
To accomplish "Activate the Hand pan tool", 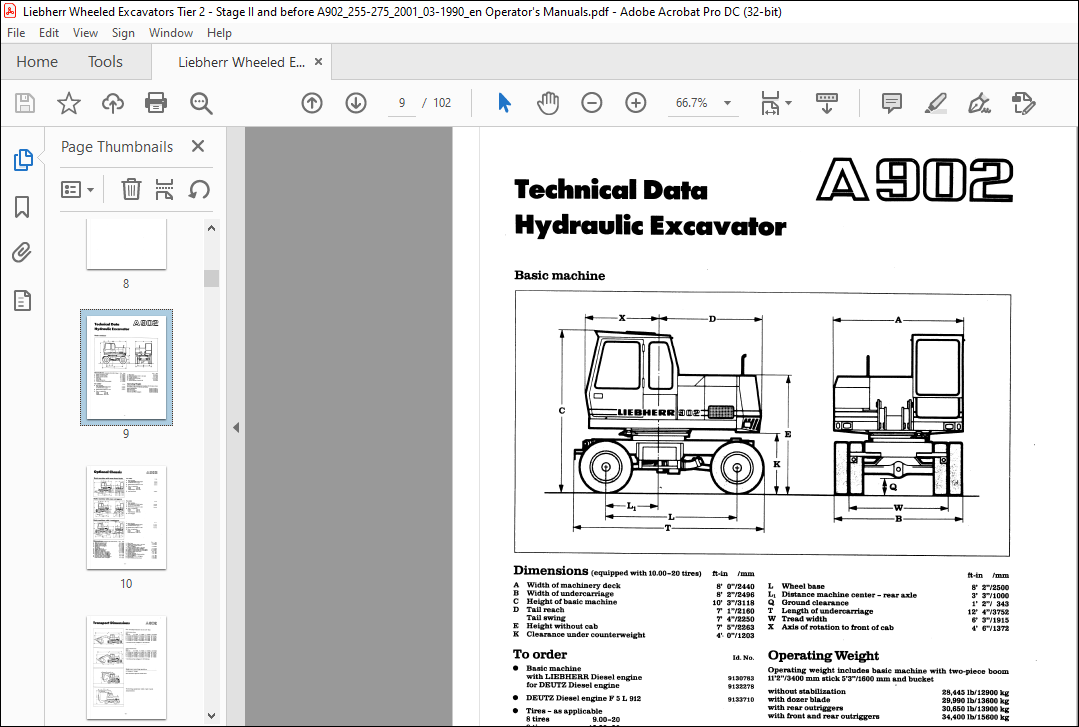I will click(x=548, y=103).
